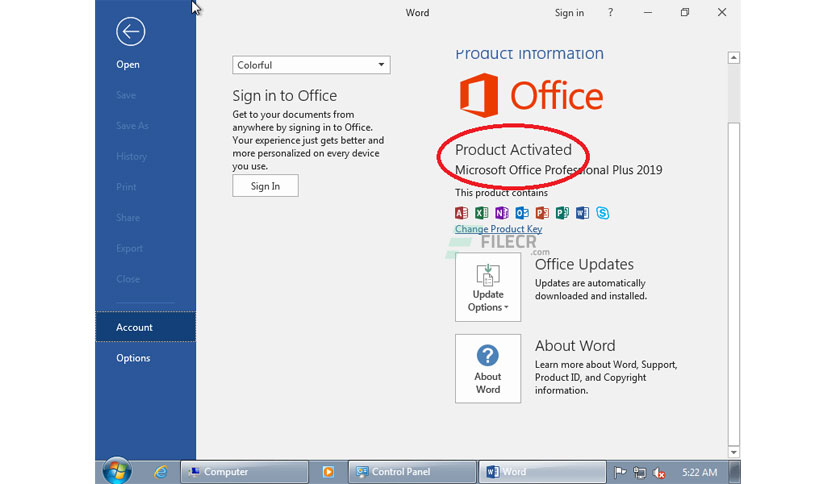The width and height of the screenshot is (836, 484).
Task: Open the About Word dialog
Action: 488,369
